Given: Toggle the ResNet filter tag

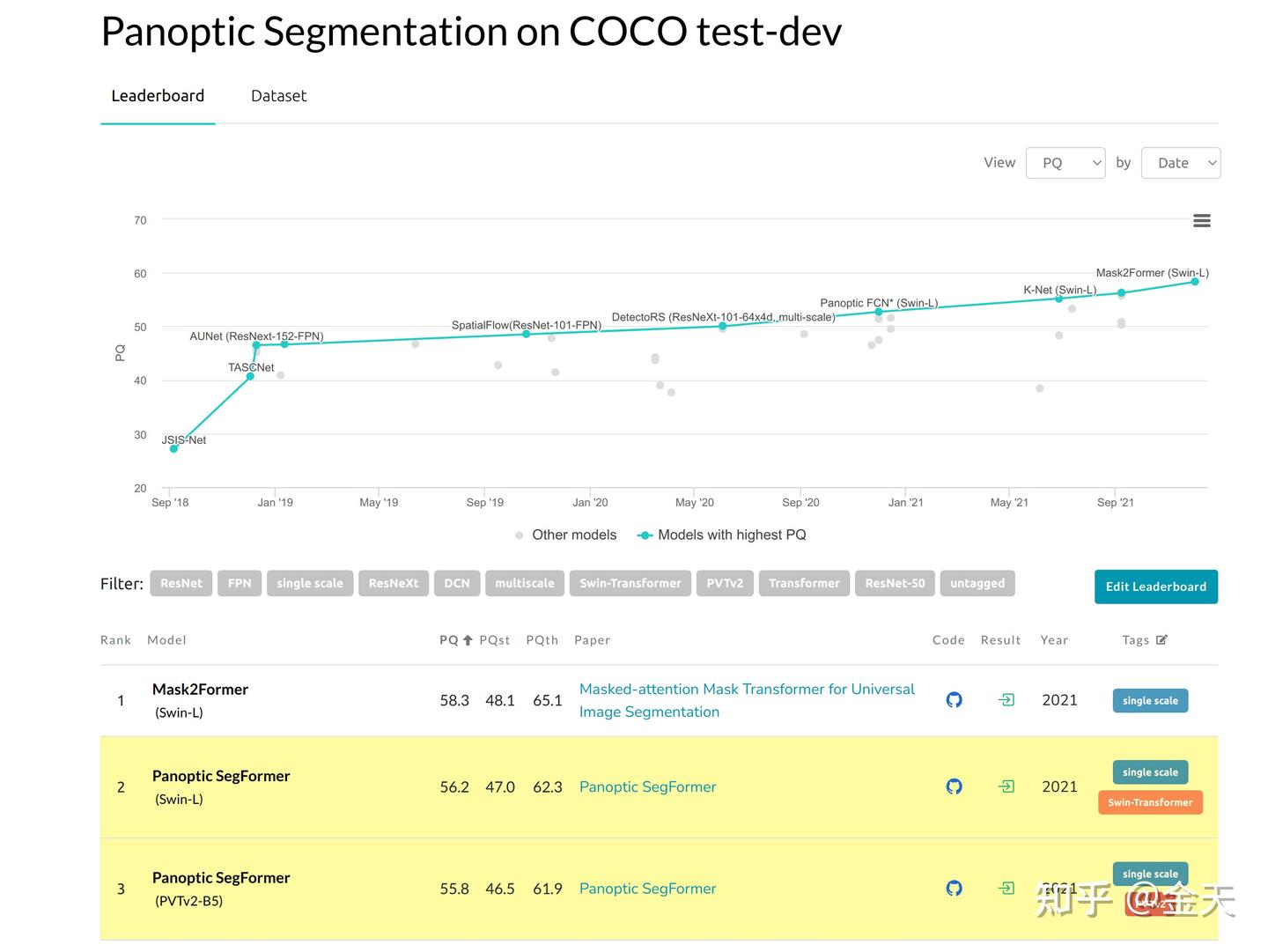Looking at the screenshot, I should click(x=181, y=583).
